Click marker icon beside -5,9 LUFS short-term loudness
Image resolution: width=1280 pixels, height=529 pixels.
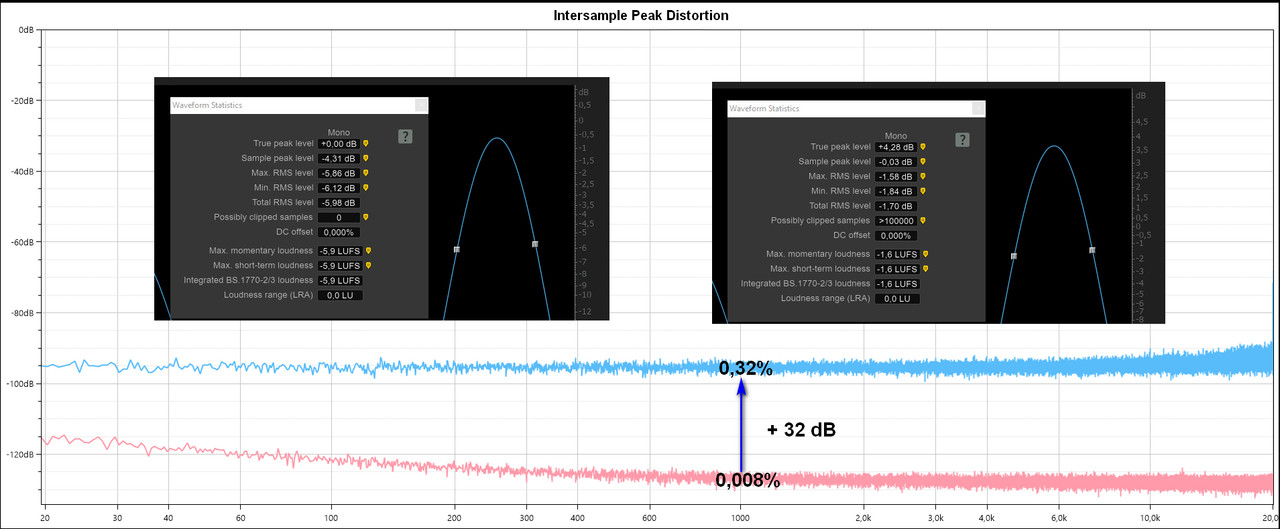(x=369, y=266)
